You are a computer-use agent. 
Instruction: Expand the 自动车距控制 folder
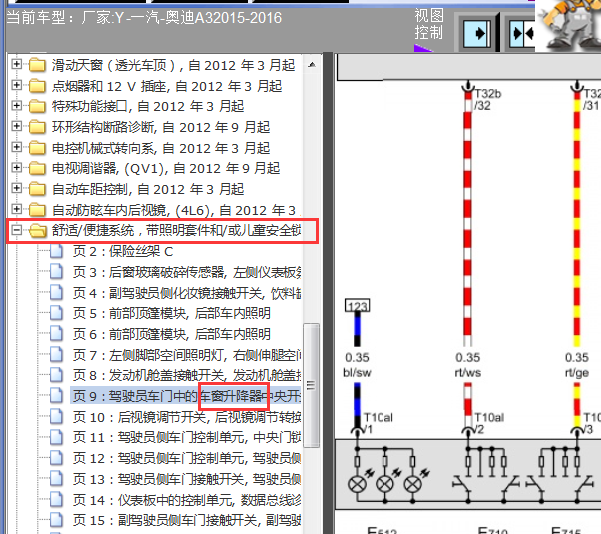16,188
